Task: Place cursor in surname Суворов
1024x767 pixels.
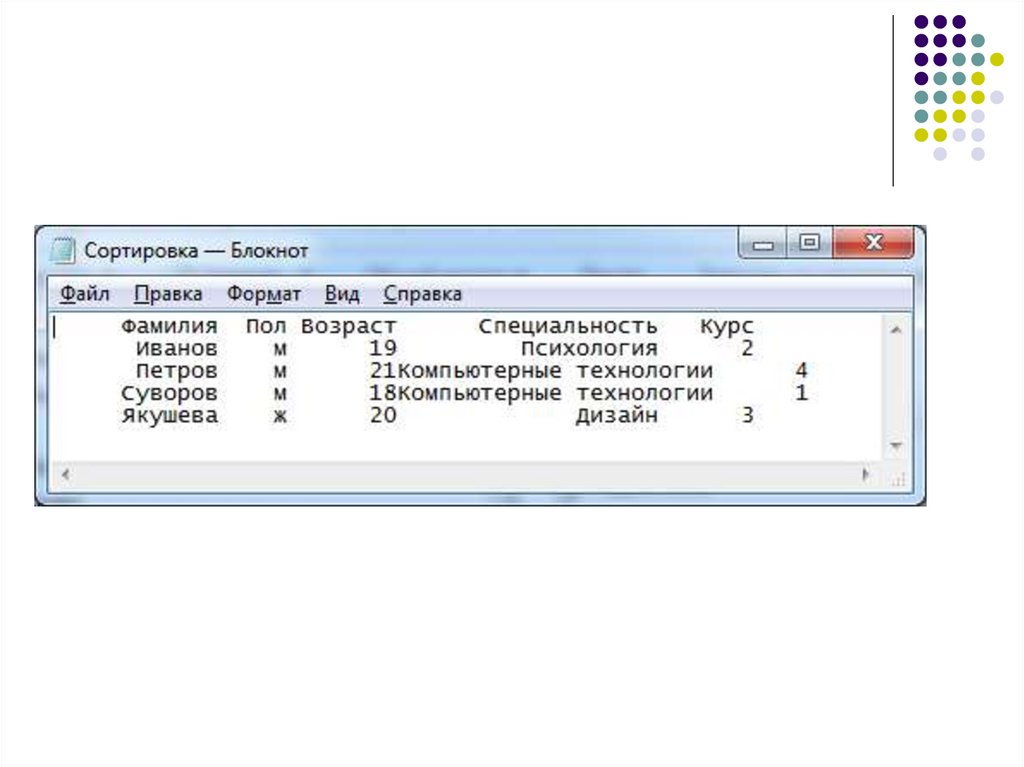Action: pos(169,393)
